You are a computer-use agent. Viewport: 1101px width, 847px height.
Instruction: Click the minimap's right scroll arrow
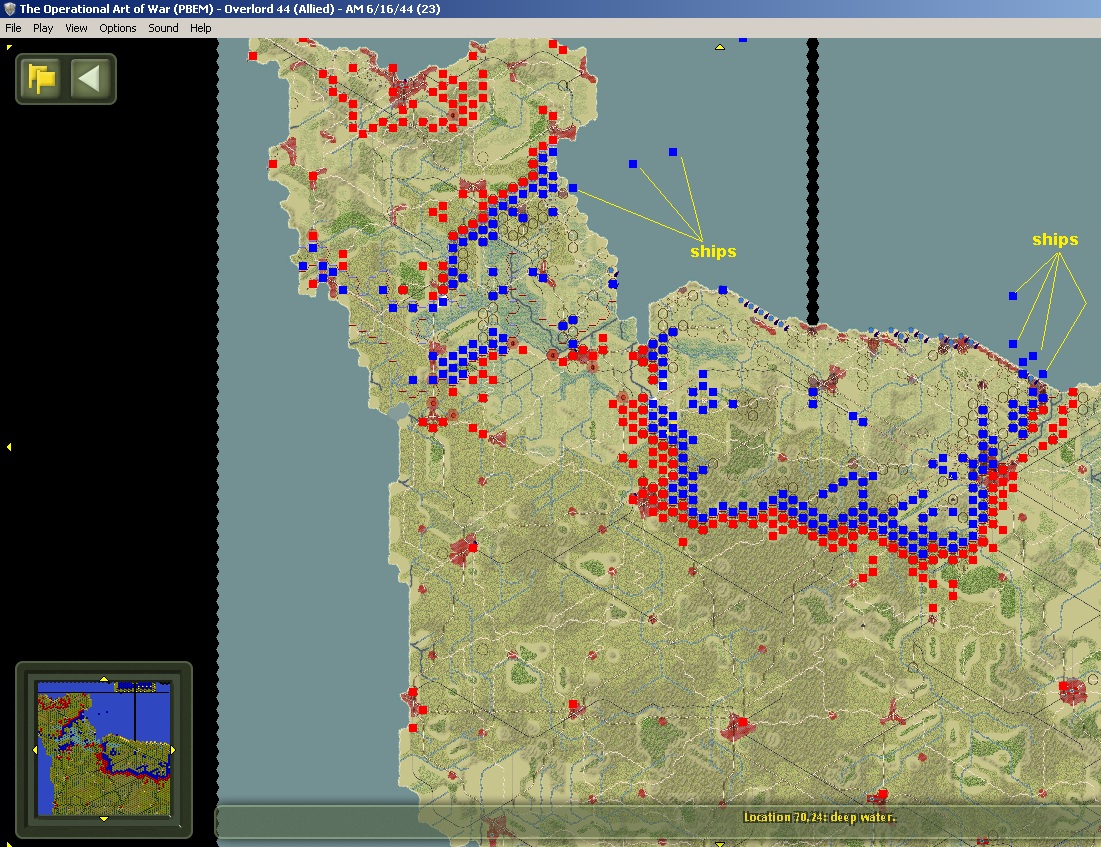173,750
